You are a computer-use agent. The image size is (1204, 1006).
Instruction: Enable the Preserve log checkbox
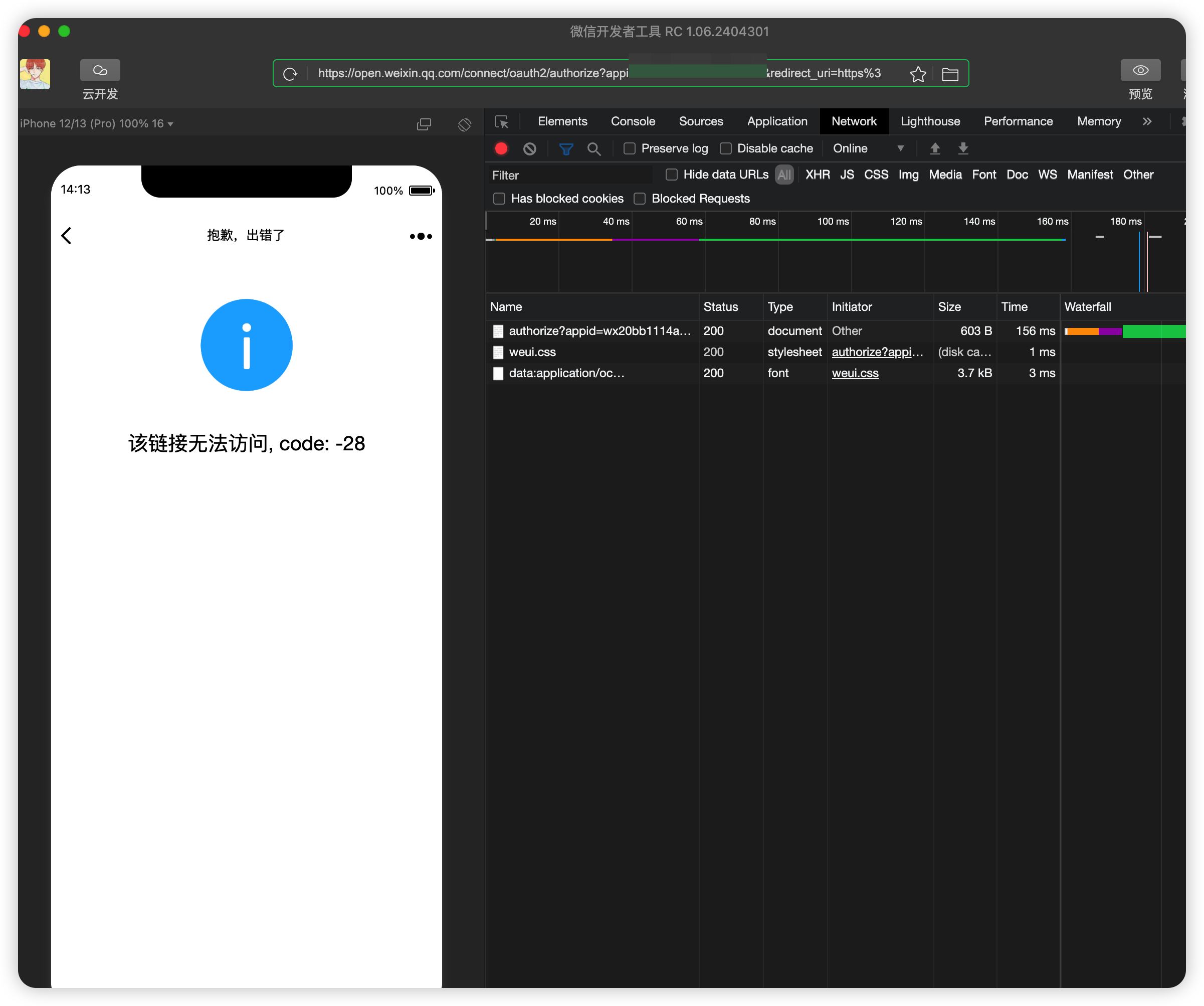630,148
